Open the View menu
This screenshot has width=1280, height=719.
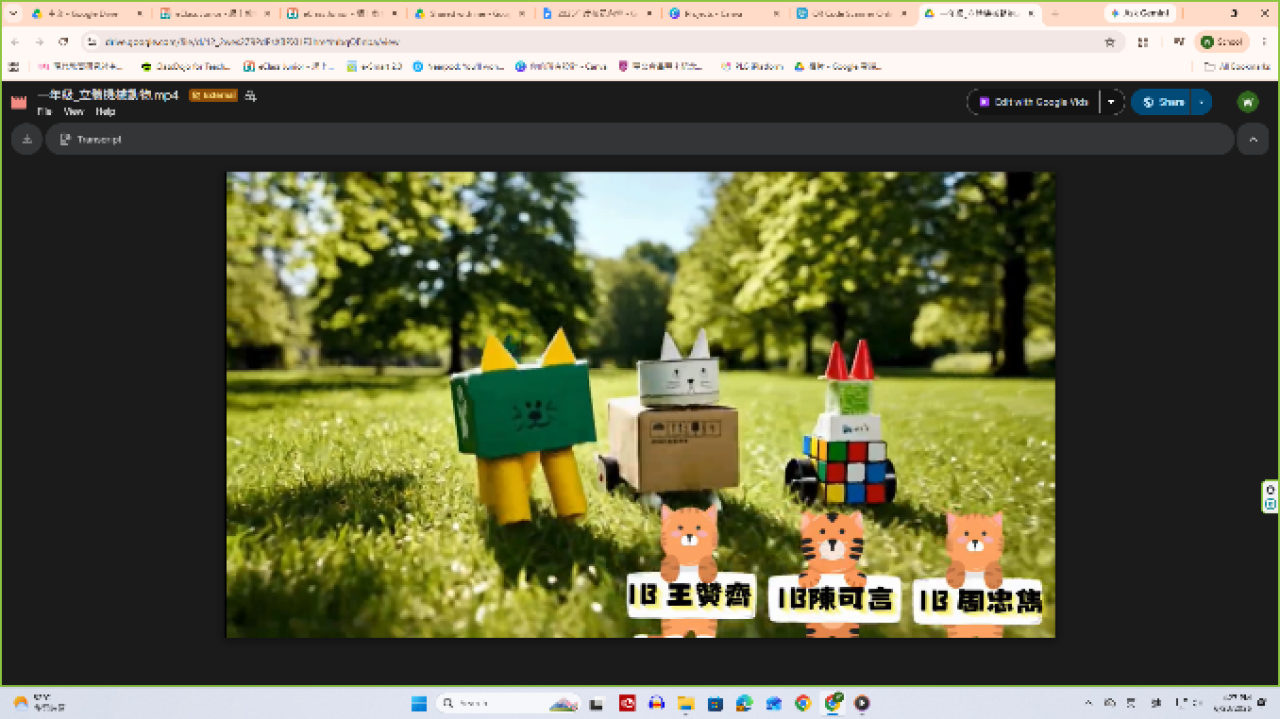click(73, 112)
